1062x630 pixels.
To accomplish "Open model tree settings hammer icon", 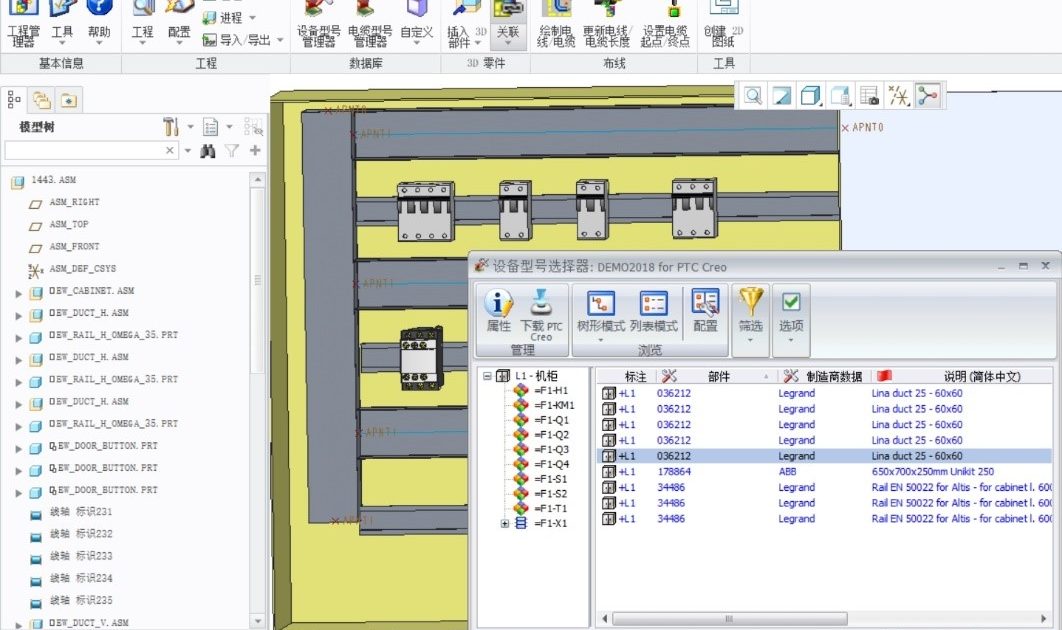I will pyautogui.click(x=171, y=127).
